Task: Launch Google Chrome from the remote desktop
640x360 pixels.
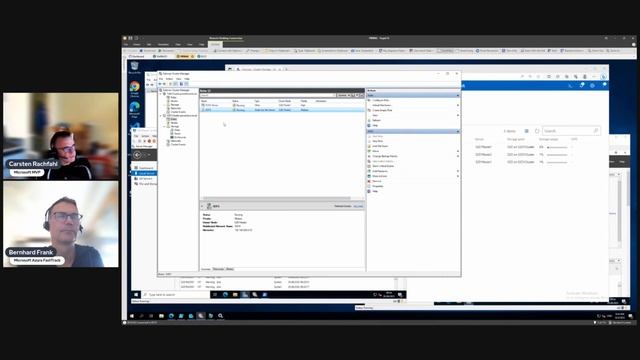Action: (x=135, y=89)
